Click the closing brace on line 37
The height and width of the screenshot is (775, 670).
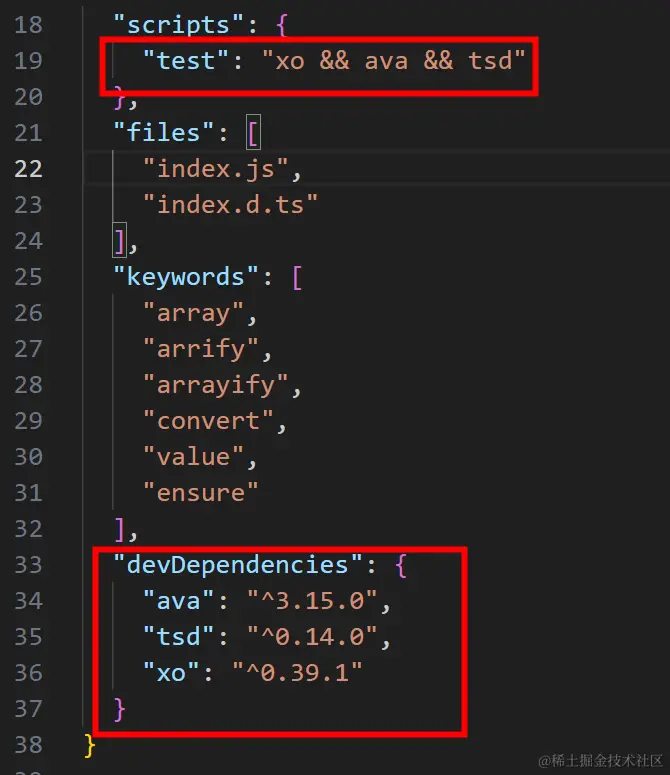point(120,710)
